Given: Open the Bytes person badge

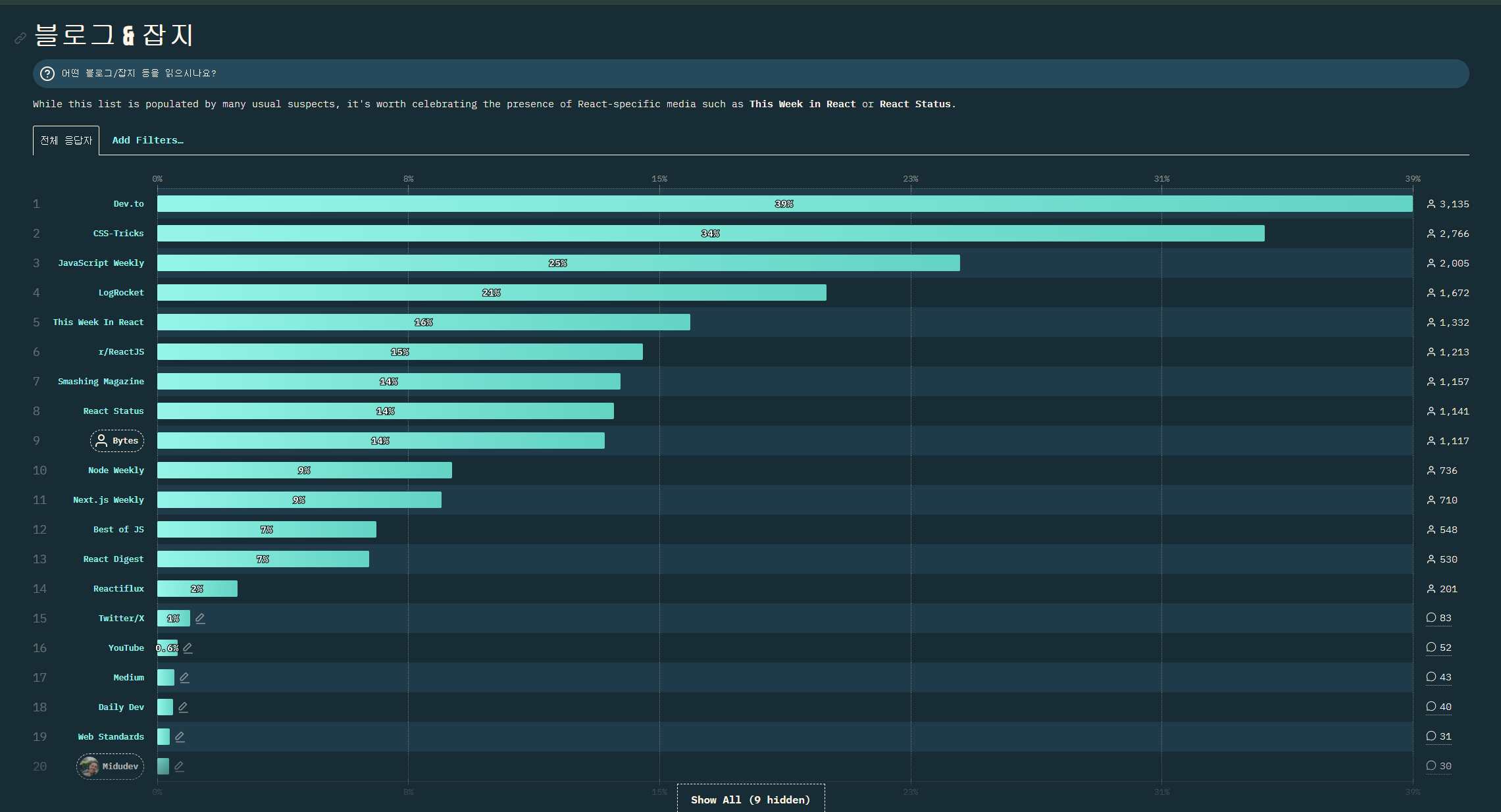Looking at the screenshot, I should click(117, 441).
